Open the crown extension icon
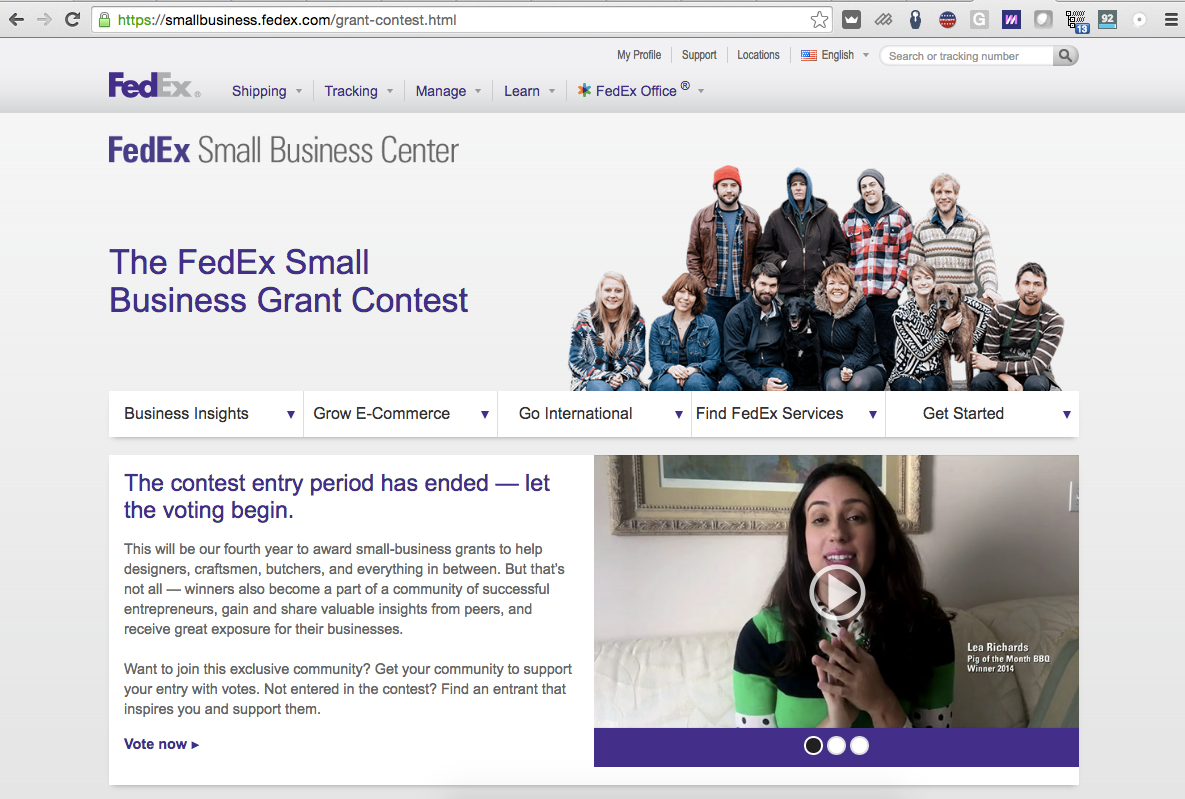Viewport: 1185px width, 799px height. 852,20
